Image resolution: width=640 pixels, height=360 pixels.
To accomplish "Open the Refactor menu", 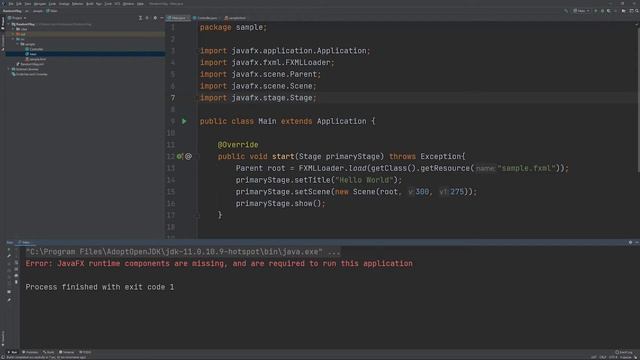I will point(78,4).
